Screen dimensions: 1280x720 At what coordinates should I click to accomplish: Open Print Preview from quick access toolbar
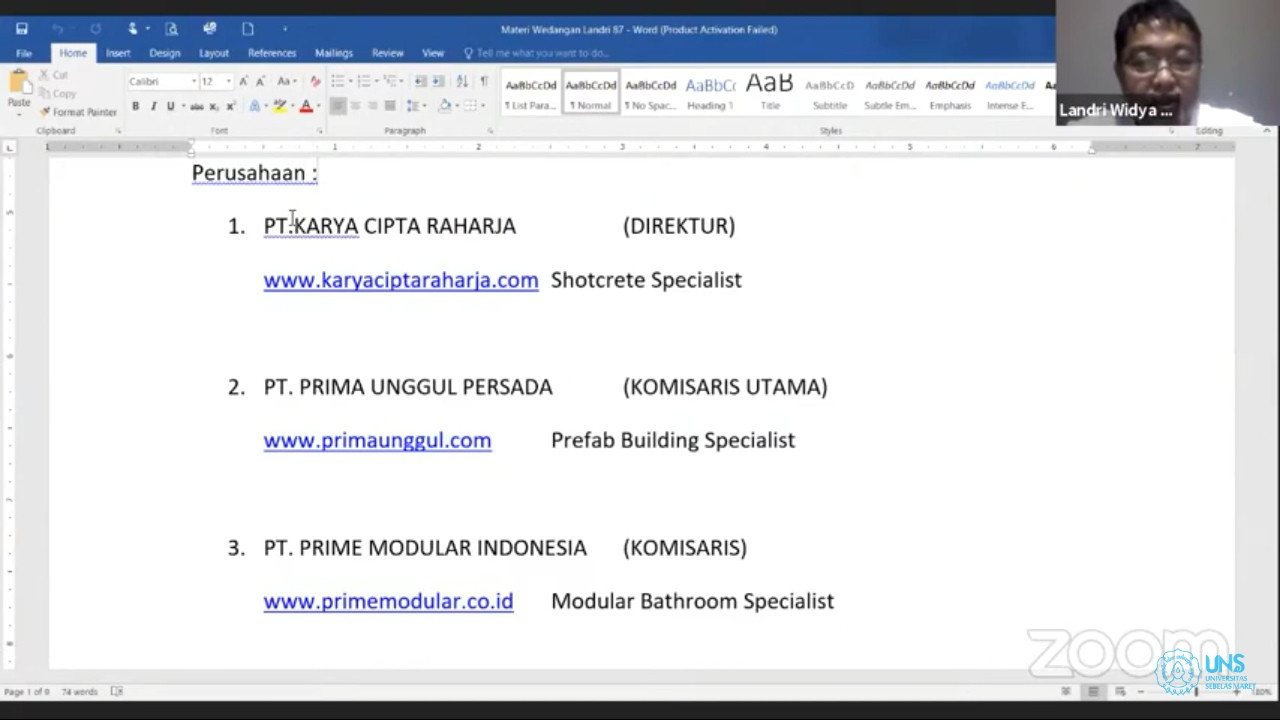point(171,29)
